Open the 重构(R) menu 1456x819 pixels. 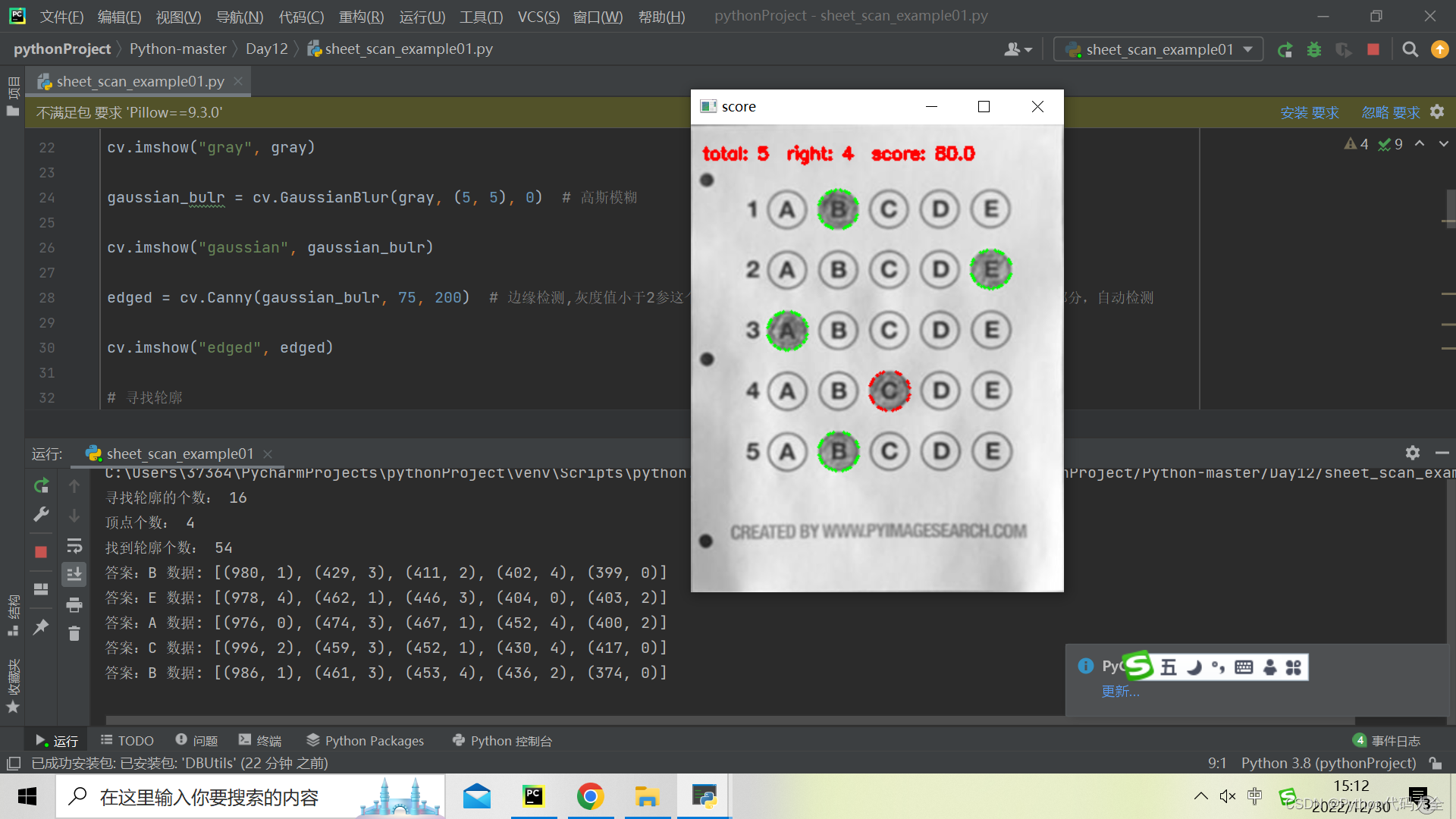click(x=361, y=17)
